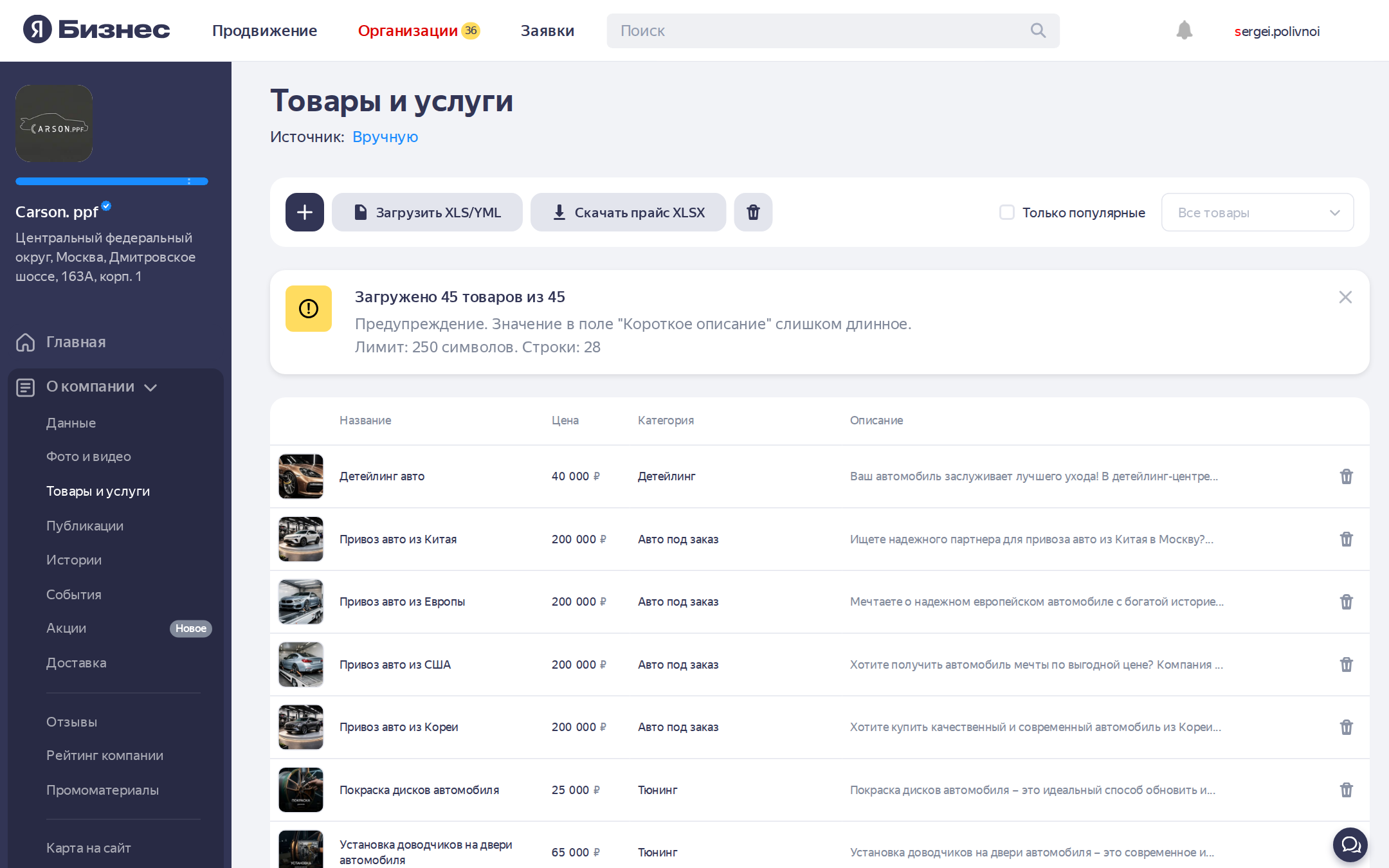Open Привоз авто из Кореи item name
Image resolution: width=1389 pixels, height=868 pixels.
399,727
